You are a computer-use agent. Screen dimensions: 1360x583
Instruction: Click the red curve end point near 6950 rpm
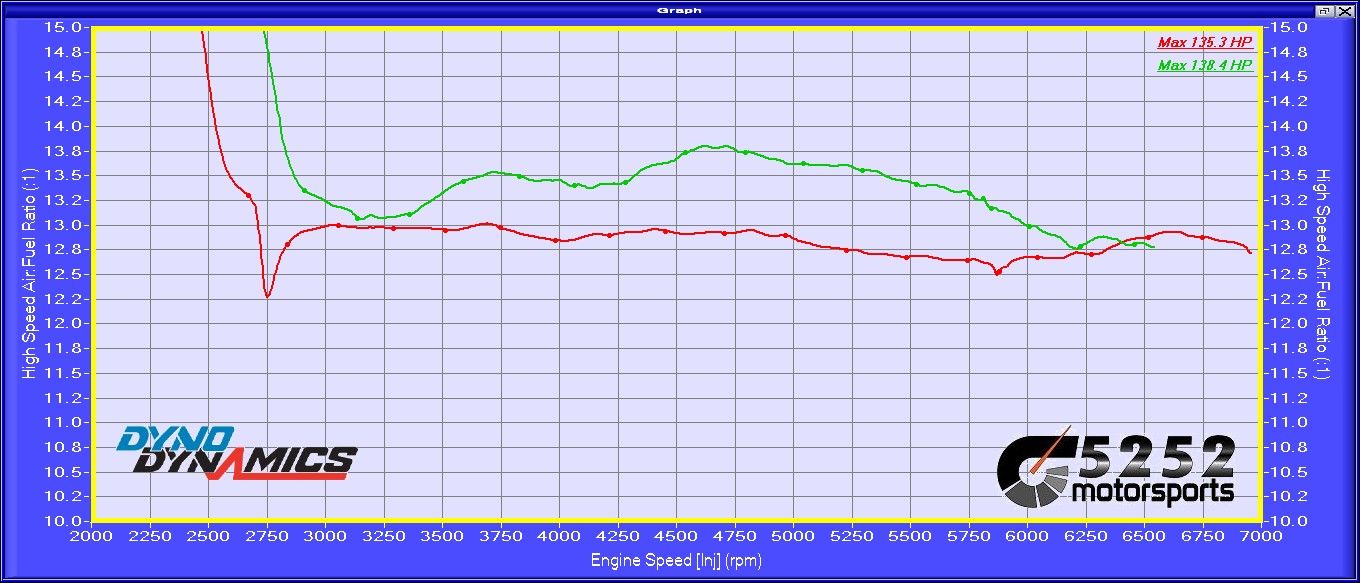pyautogui.click(x=1250, y=252)
